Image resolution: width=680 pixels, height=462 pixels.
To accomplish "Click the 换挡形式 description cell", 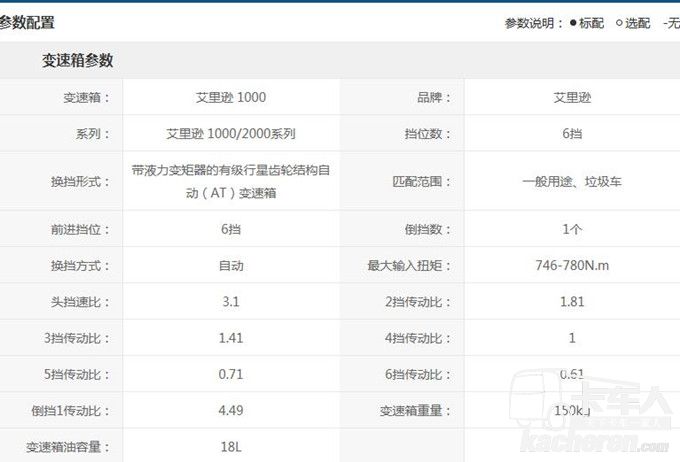I will [x=231, y=181].
